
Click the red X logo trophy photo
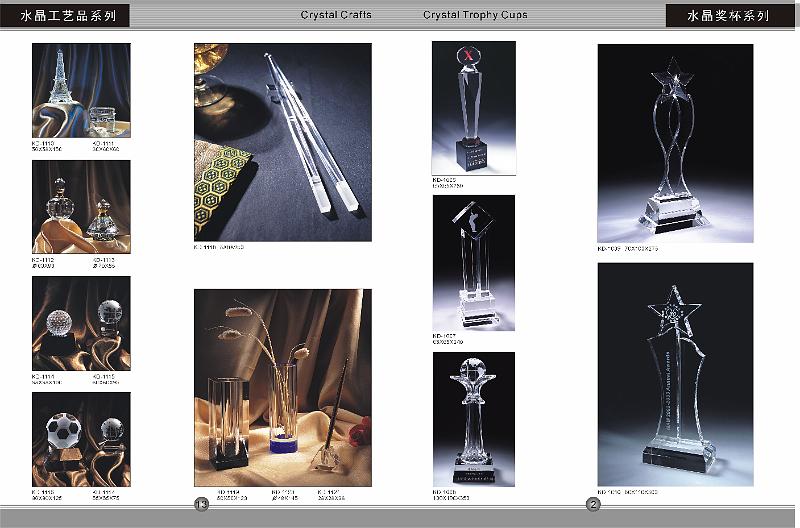coord(473,107)
